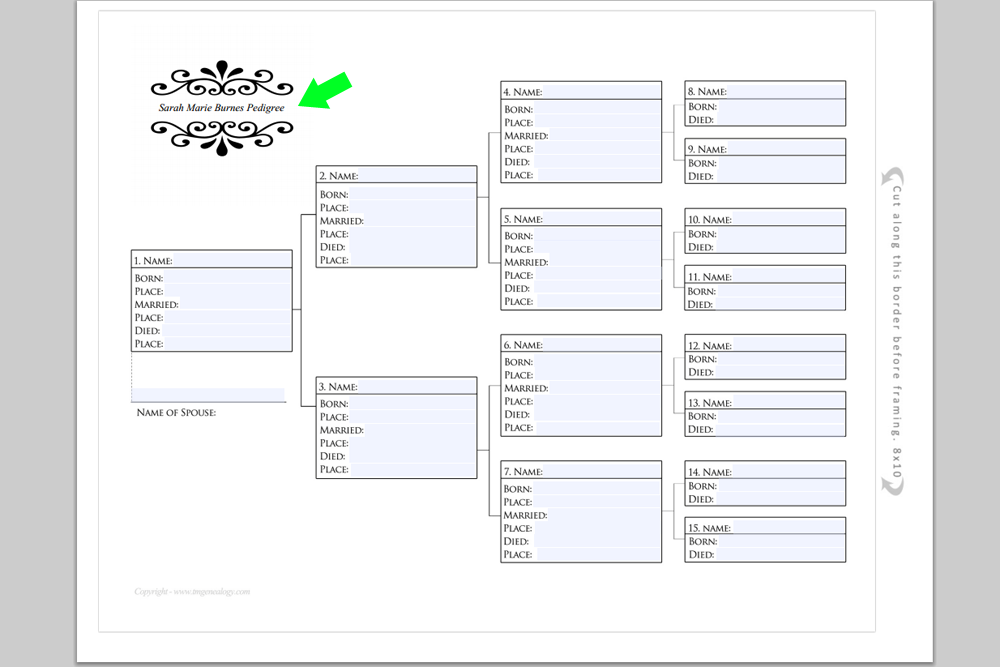Focus the Born field in box 4

pyautogui.click(x=596, y=109)
